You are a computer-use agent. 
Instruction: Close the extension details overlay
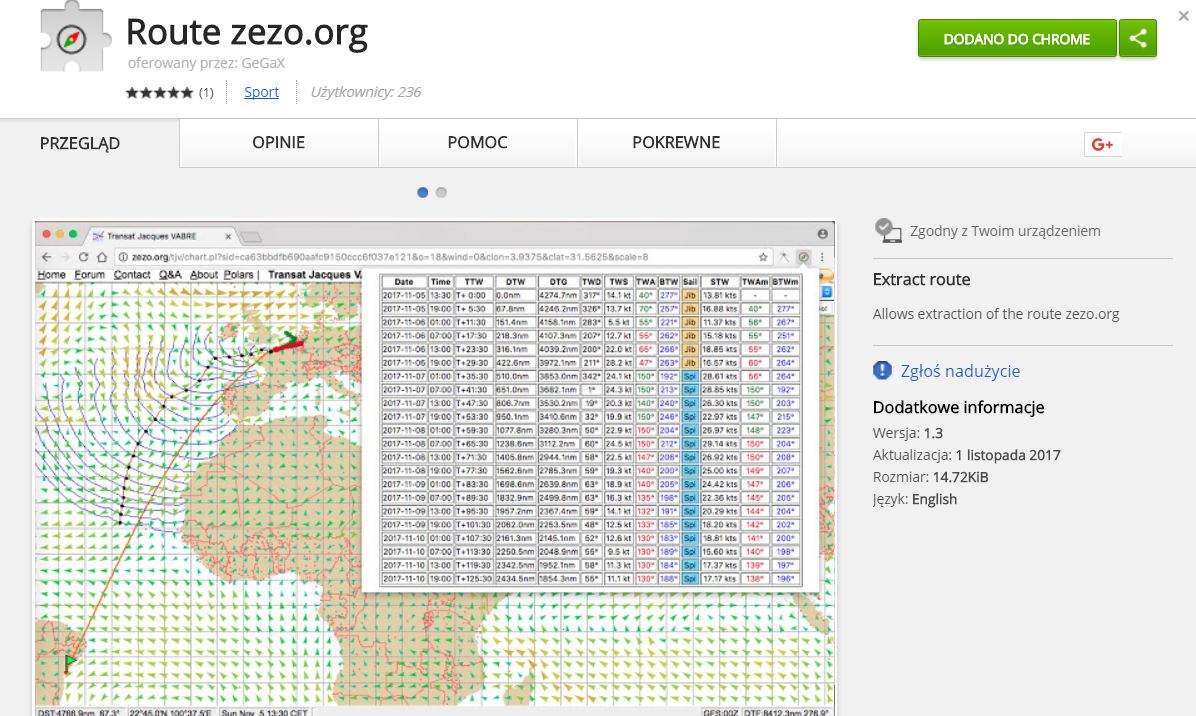pyautogui.click(x=1183, y=15)
